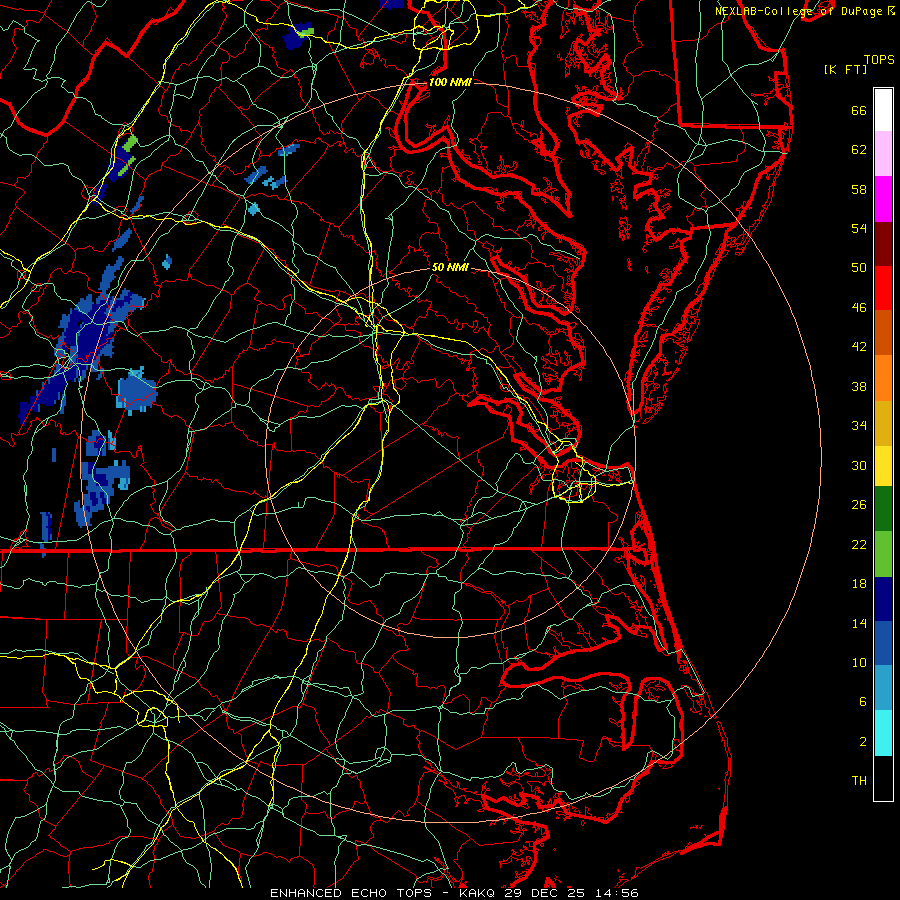Click legend value 10
This screenshot has height=900, width=900.
[859, 662]
